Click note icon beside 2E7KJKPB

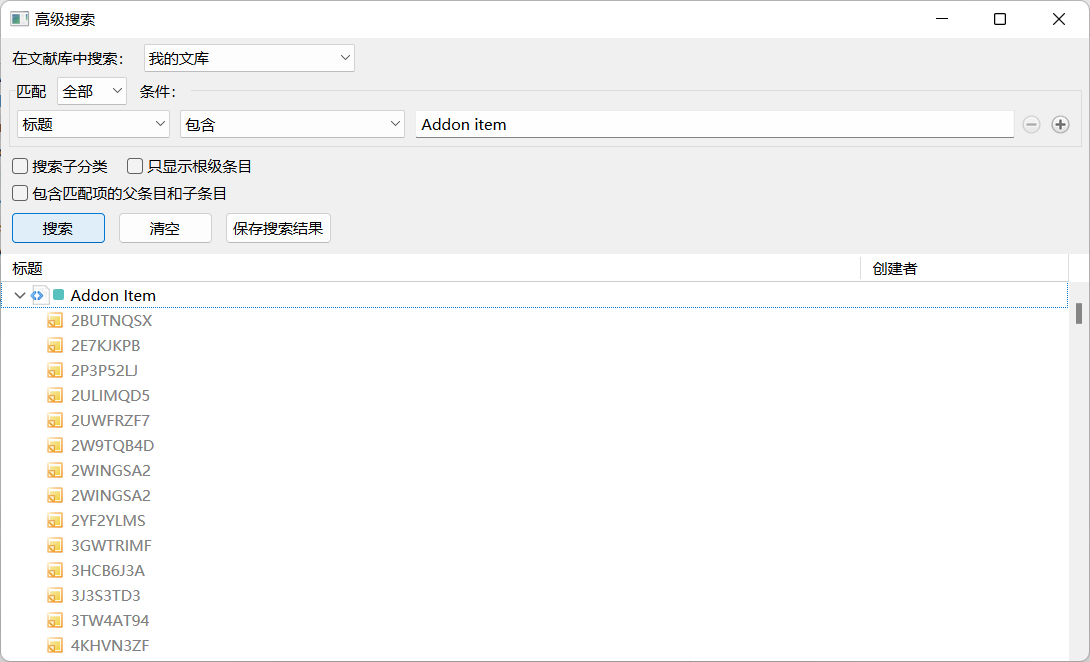pos(55,346)
